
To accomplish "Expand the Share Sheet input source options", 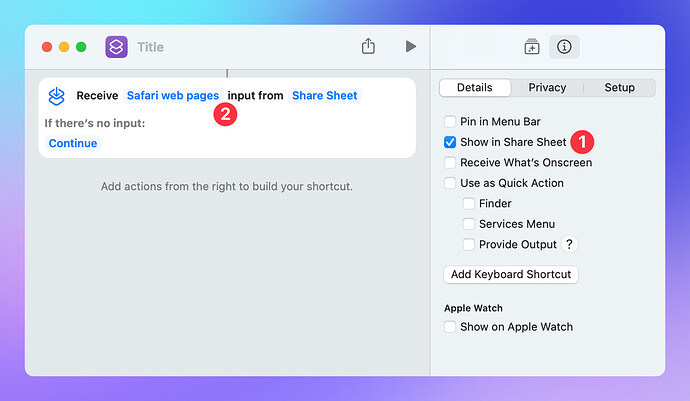I will tap(325, 96).
